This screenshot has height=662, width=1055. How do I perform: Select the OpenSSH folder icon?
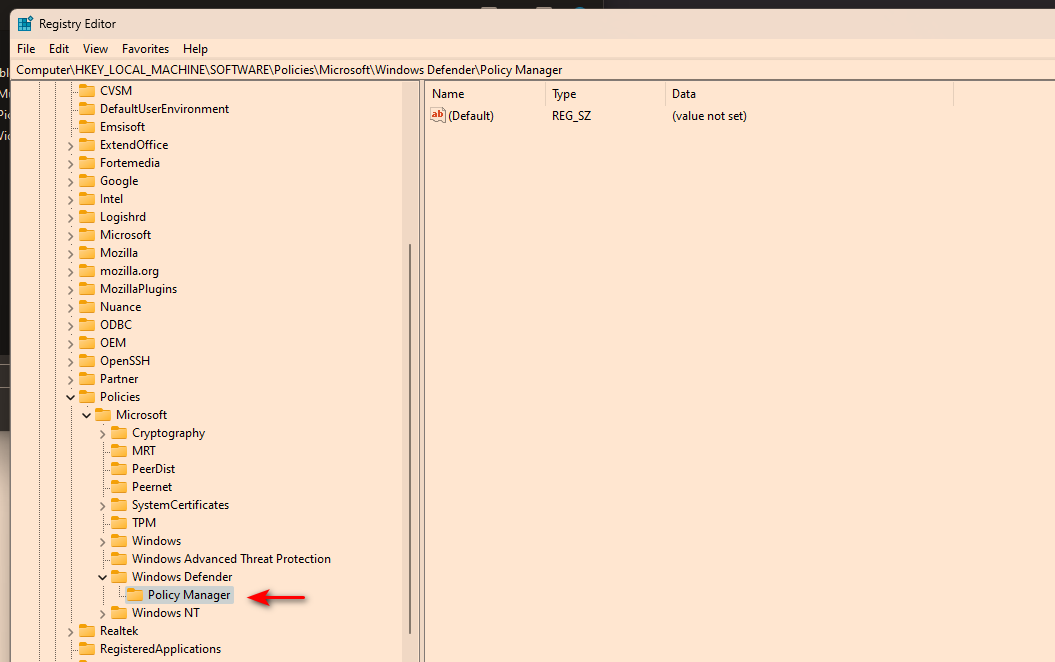(87, 361)
